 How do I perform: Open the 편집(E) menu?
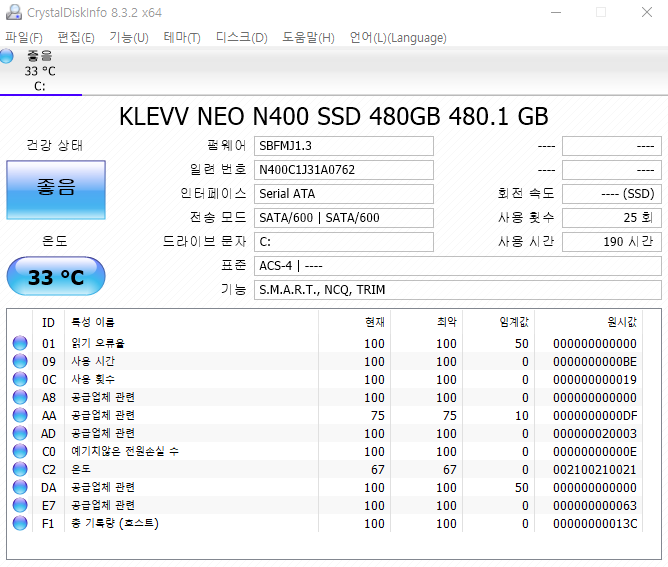76,37
